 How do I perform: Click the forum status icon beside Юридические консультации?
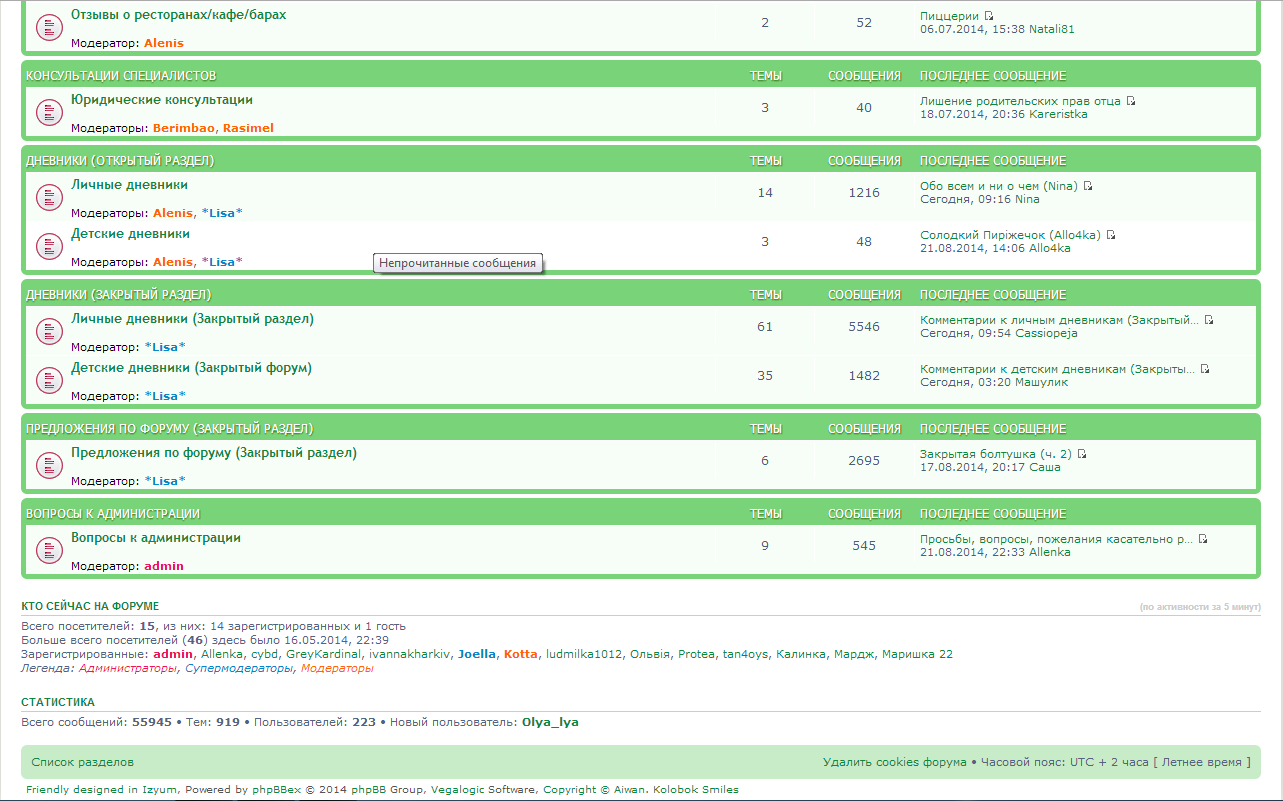[x=50, y=113]
